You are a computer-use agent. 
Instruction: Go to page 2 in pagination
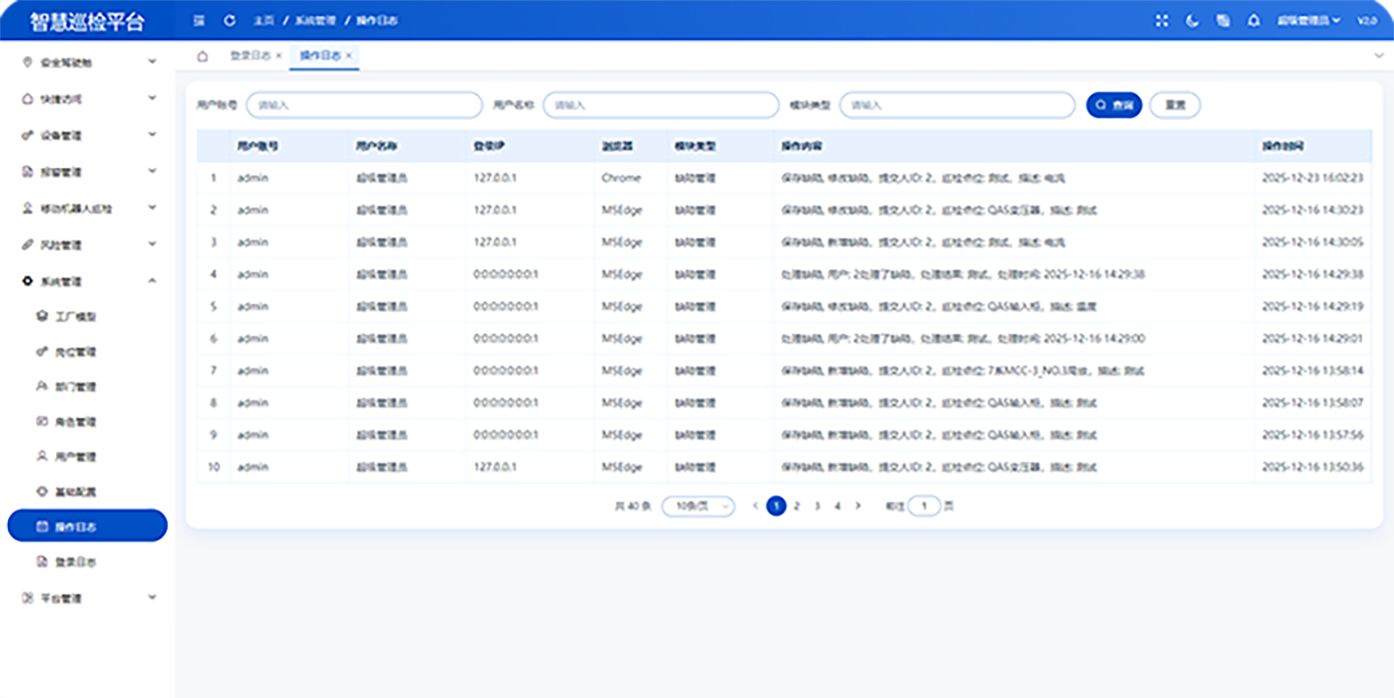797,506
